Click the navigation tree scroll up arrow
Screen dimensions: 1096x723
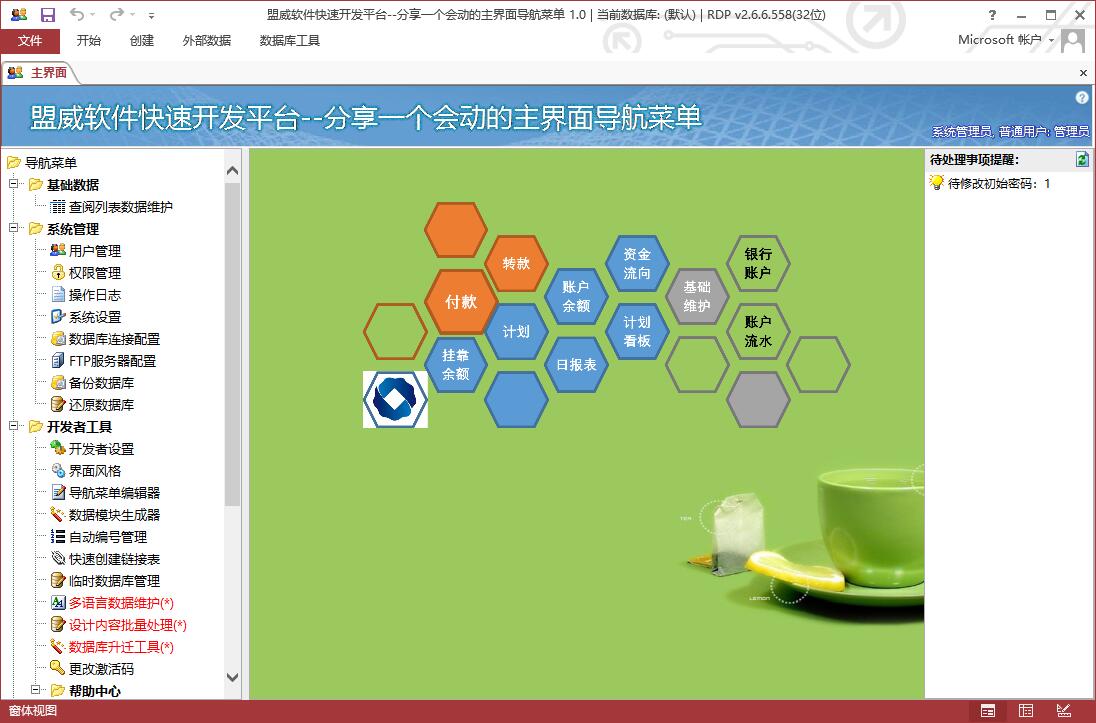[x=233, y=170]
